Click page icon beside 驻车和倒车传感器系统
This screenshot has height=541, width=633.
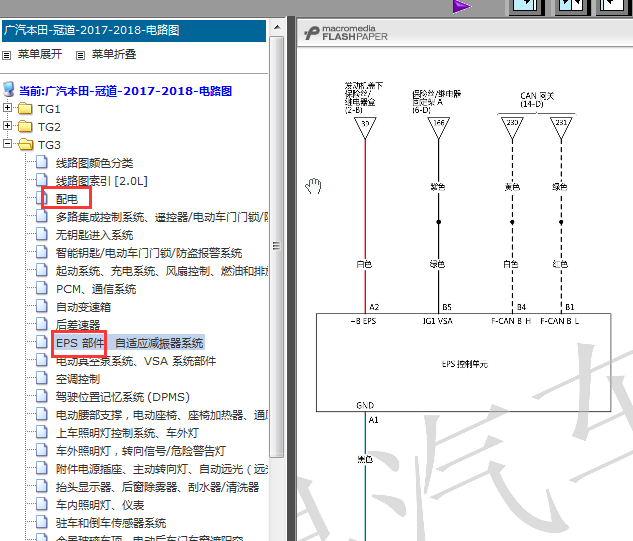point(42,521)
